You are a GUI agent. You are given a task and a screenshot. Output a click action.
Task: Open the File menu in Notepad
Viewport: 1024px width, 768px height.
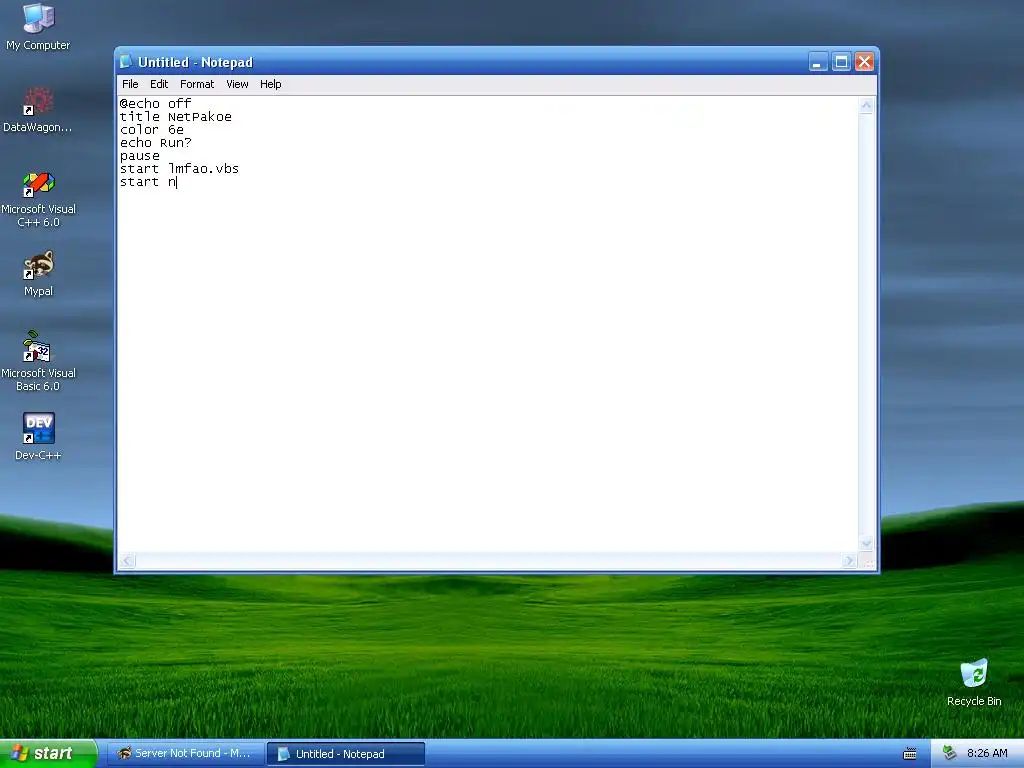click(130, 84)
